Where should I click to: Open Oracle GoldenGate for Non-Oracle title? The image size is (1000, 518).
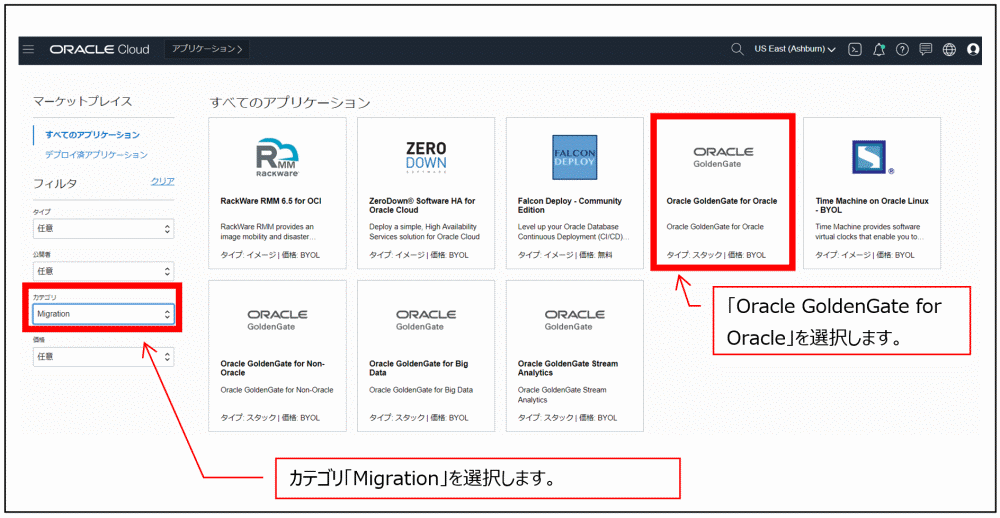[x=272, y=368]
